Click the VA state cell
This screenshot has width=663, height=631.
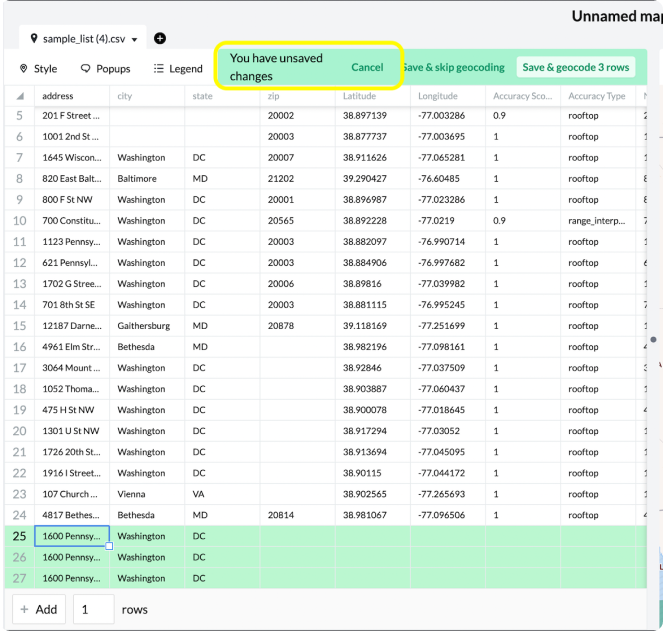tap(222, 494)
